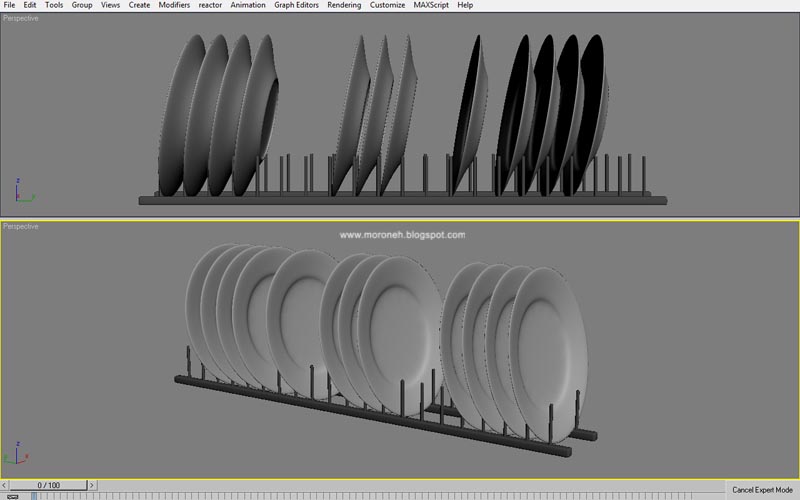Click the highlighted frame 0 marker on track bar
800x500 pixels.
pyautogui.click(x=34, y=496)
